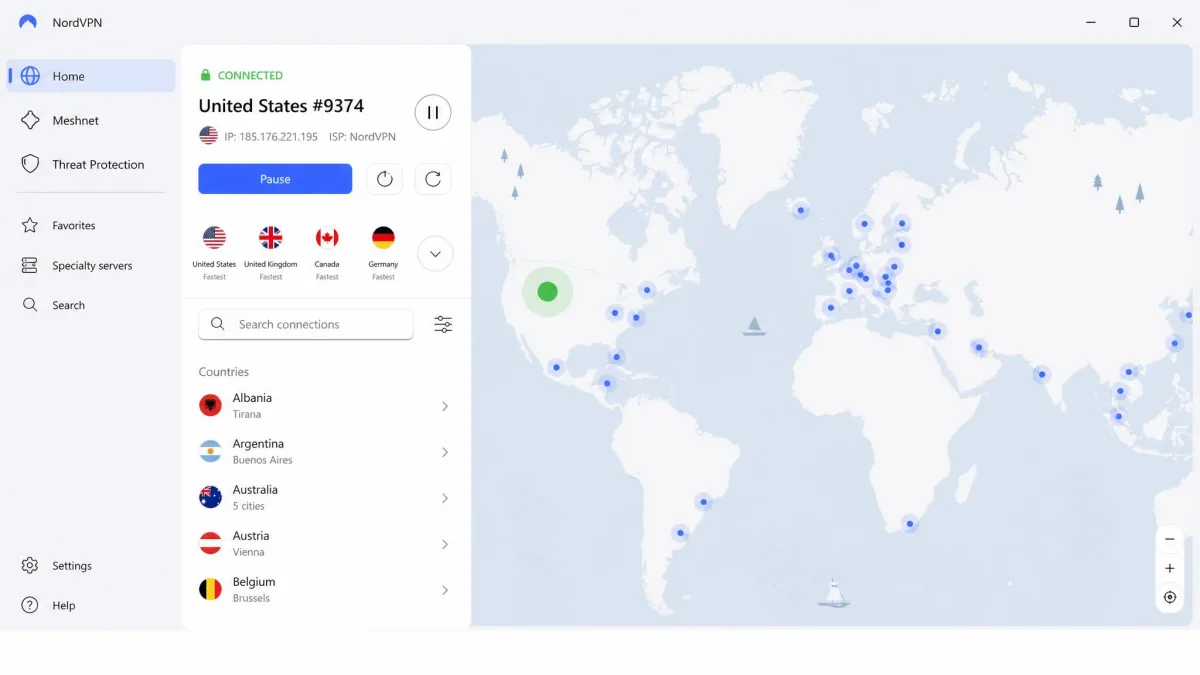Image resolution: width=1200 pixels, height=675 pixels.
Task: Click the United States #9374 server name
Action: [281, 106]
